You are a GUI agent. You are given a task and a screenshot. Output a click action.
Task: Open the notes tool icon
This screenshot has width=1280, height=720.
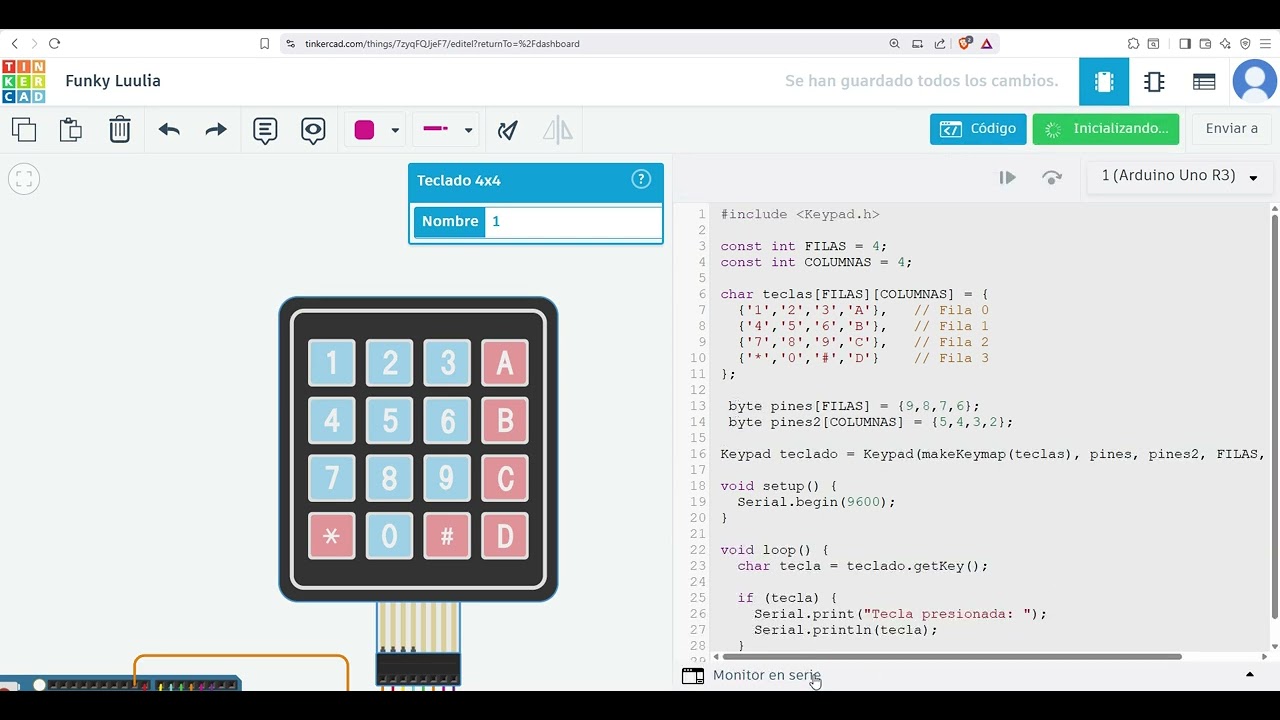tap(265, 130)
